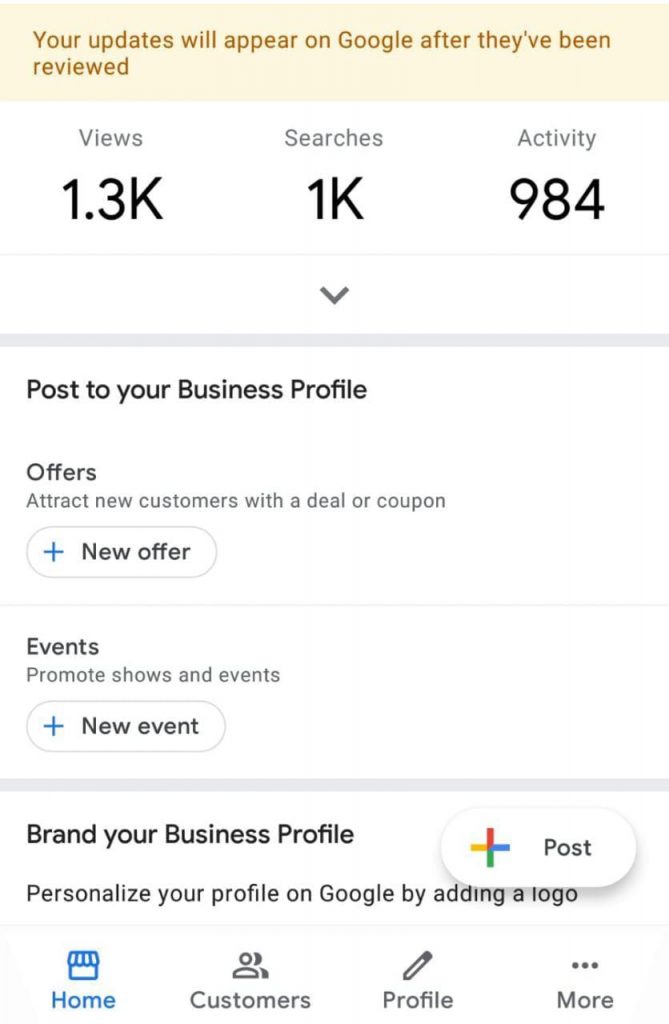Viewport: 669px width, 1024px height.
Task: View the 1.3K Views stat
Action: 111,175
